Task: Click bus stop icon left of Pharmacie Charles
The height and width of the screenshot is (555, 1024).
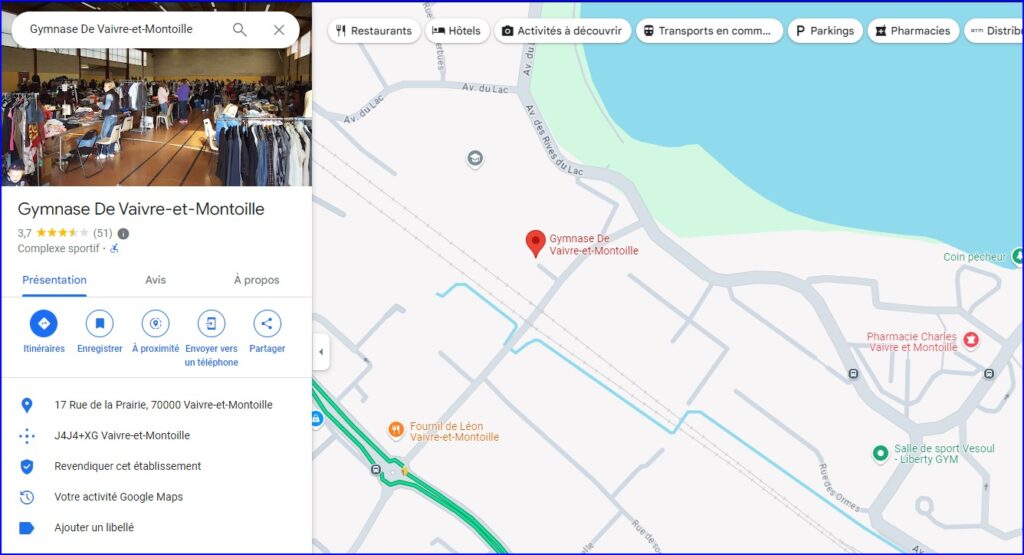Action: 853,374
